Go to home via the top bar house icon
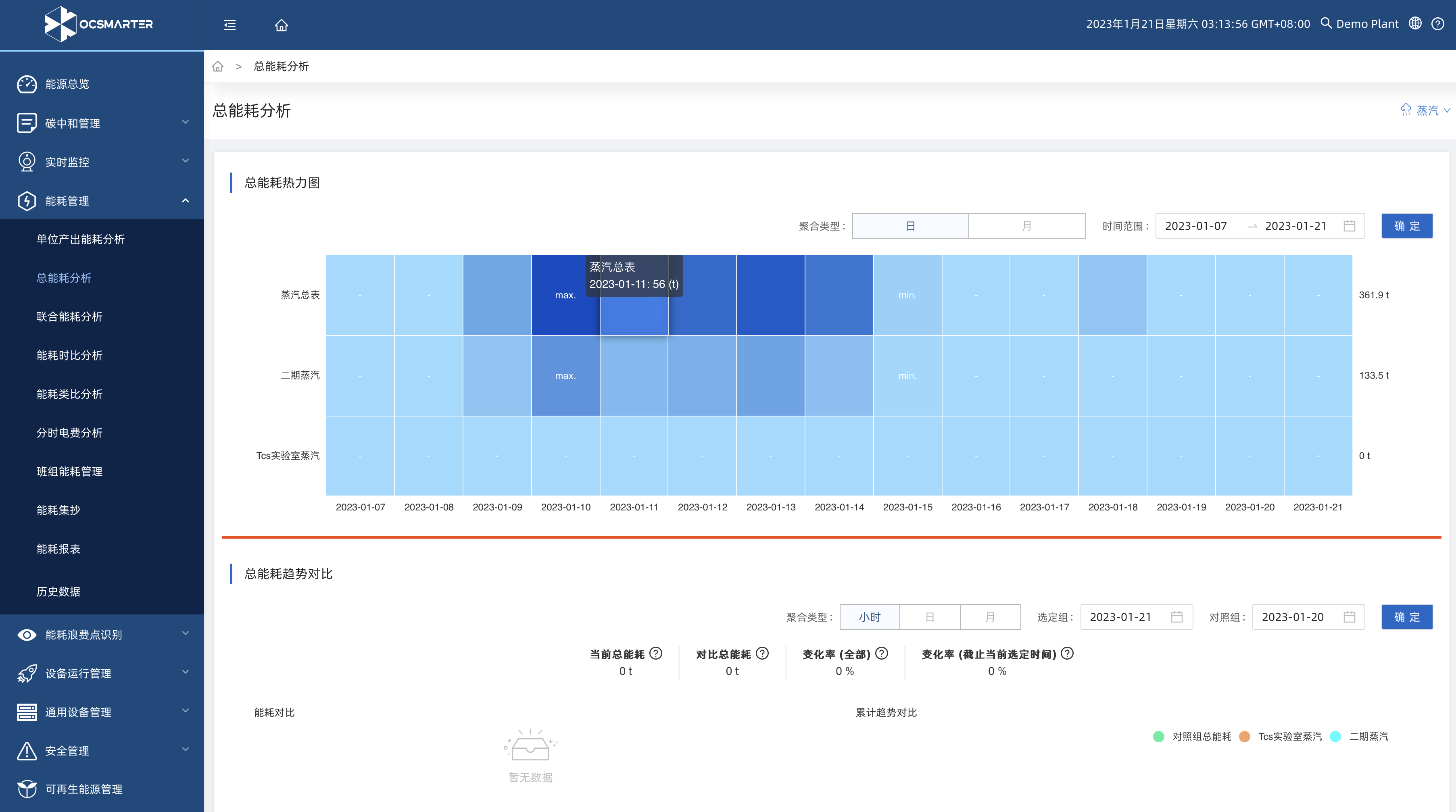The image size is (1456, 812). pyautogui.click(x=282, y=25)
